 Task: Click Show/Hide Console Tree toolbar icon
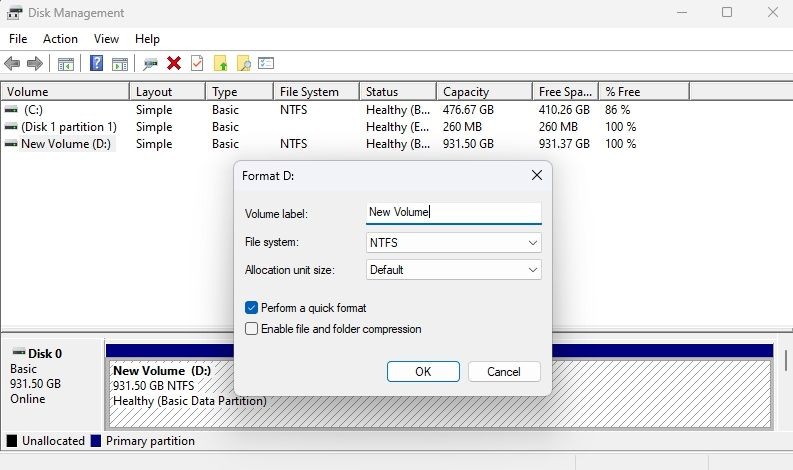[x=66, y=64]
